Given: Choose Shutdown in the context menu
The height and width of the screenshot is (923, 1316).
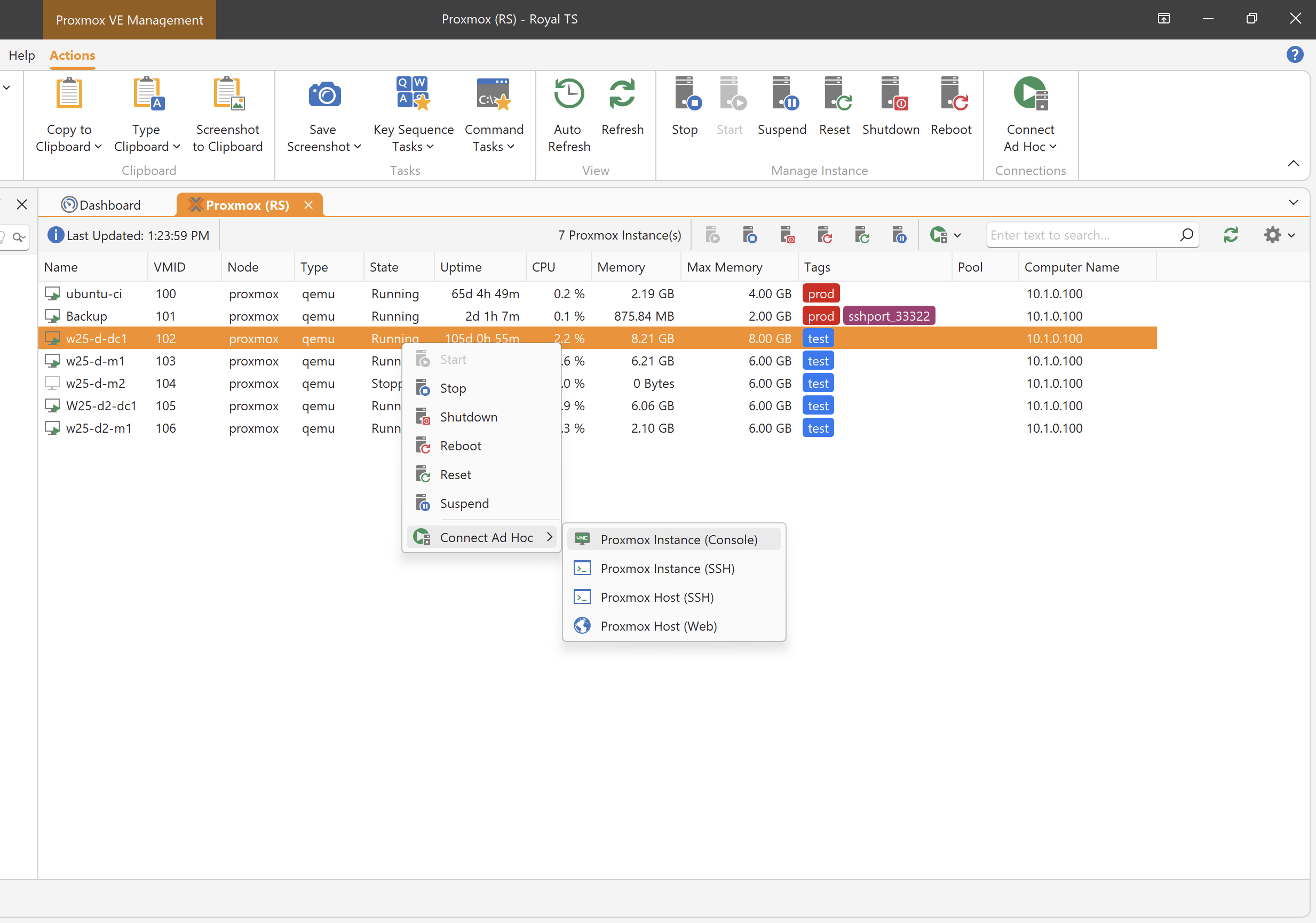Looking at the screenshot, I should click(481, 417).
